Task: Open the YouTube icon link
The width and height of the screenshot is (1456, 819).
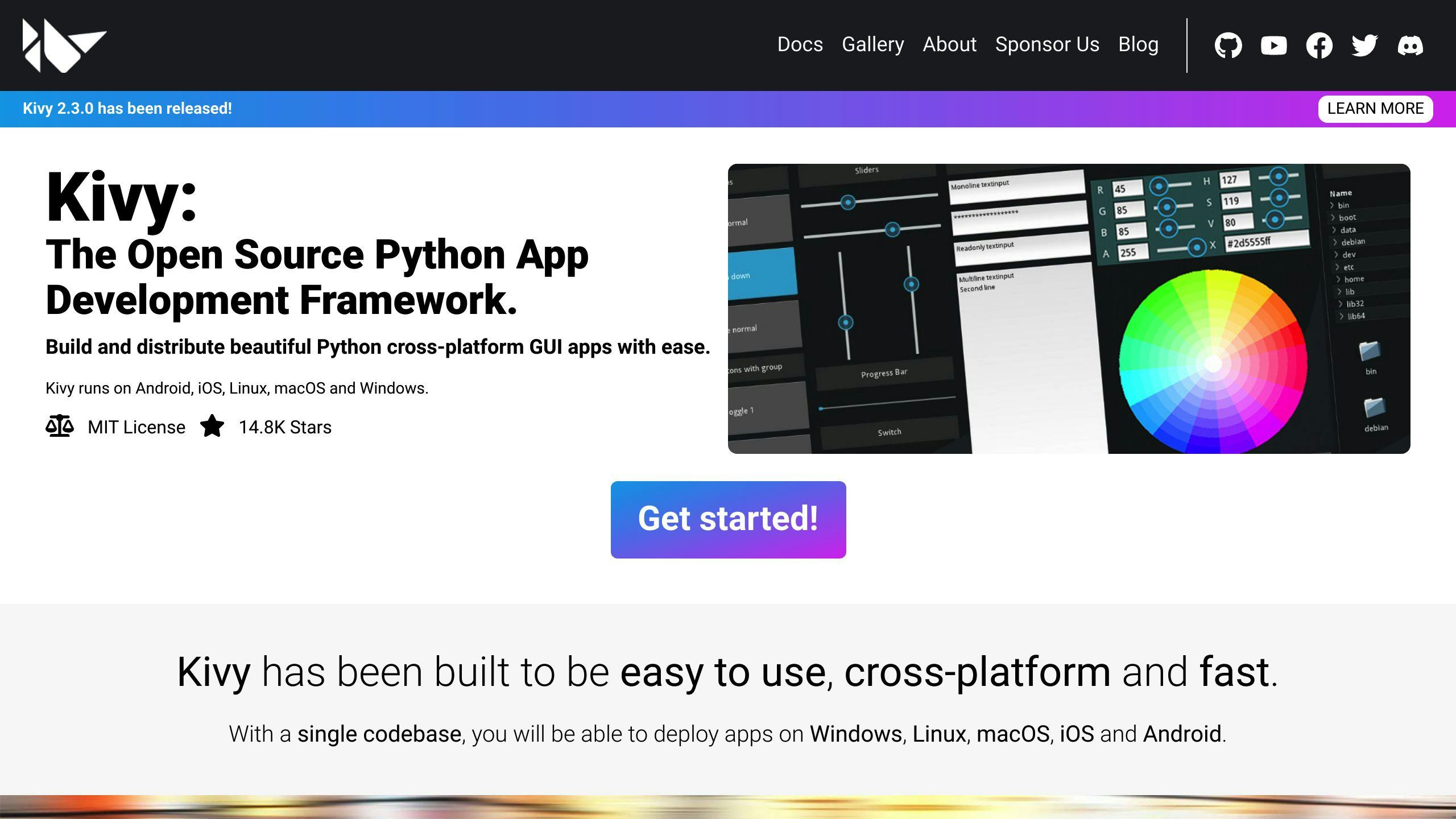Action: (1273, 45)
